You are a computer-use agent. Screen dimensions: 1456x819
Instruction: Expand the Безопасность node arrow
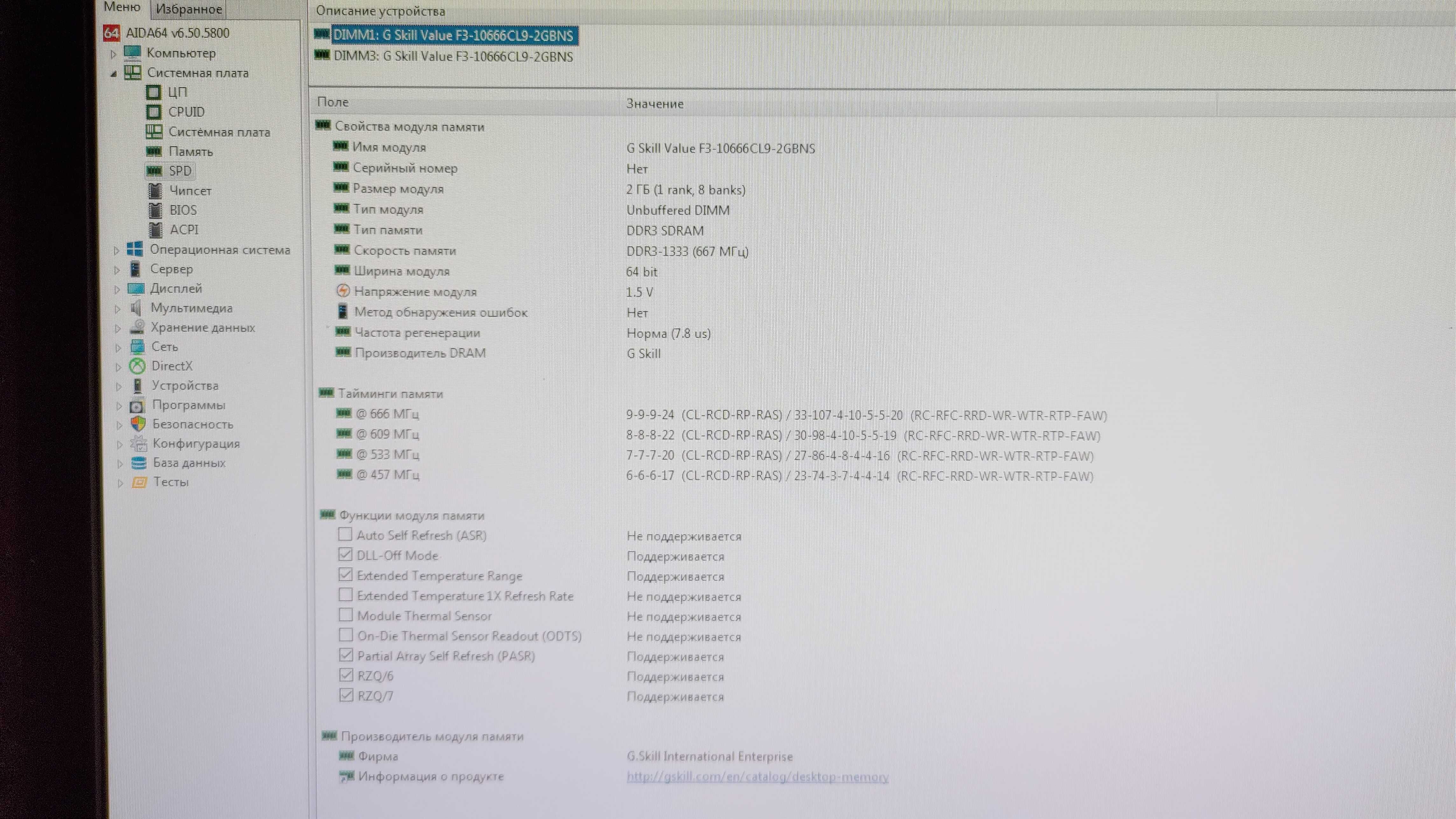pos(119,425)
